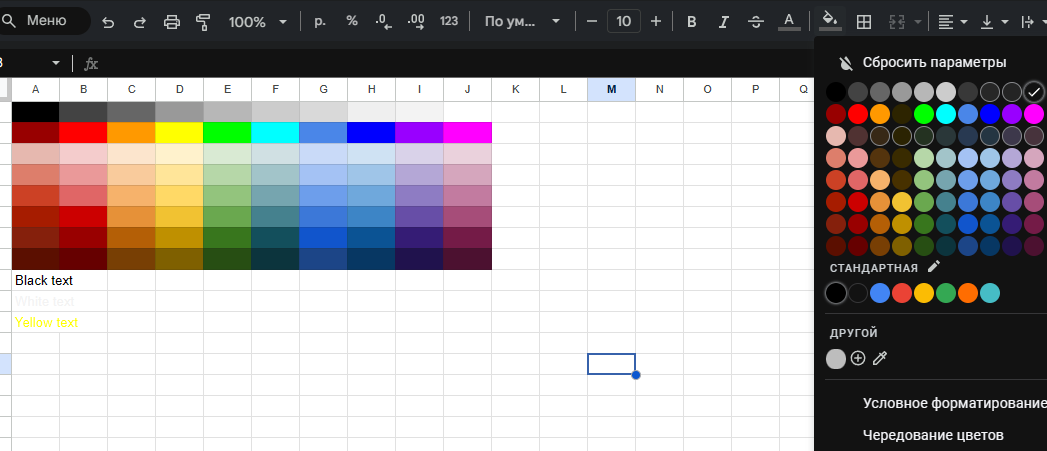Select the column P header

point(755,90)
